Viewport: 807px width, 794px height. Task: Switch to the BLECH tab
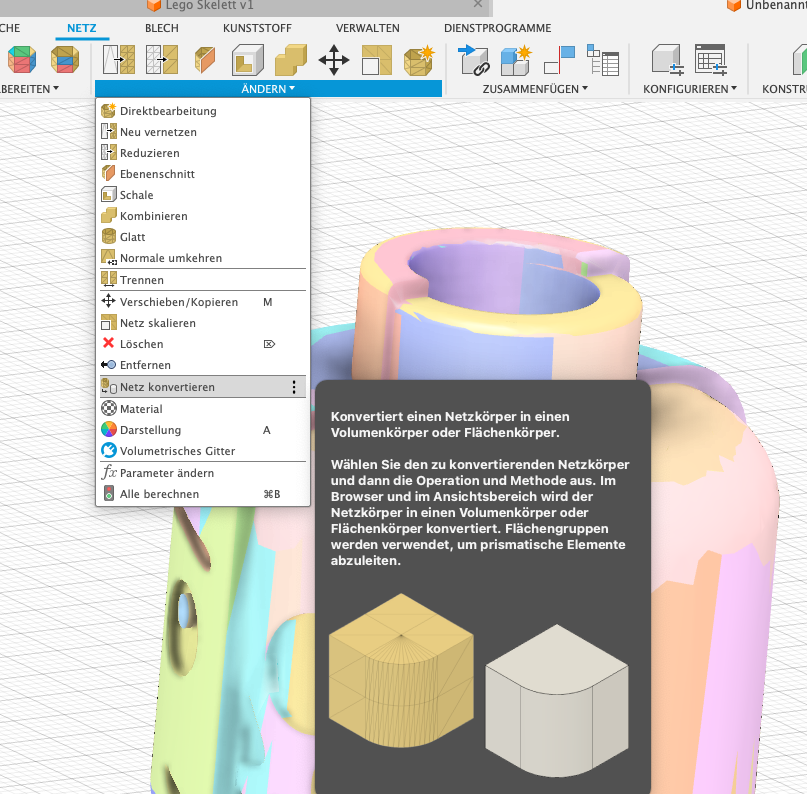(162, 28)
